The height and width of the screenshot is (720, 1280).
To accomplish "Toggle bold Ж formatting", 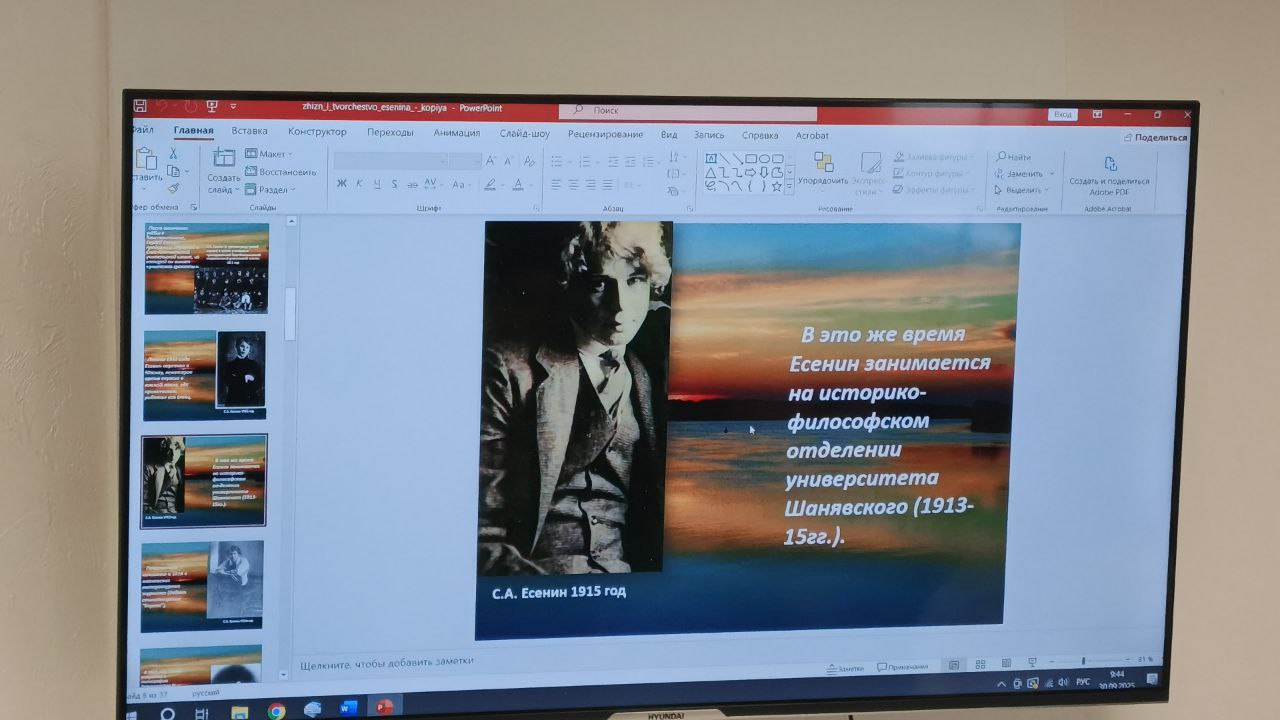I will (342, 184).
